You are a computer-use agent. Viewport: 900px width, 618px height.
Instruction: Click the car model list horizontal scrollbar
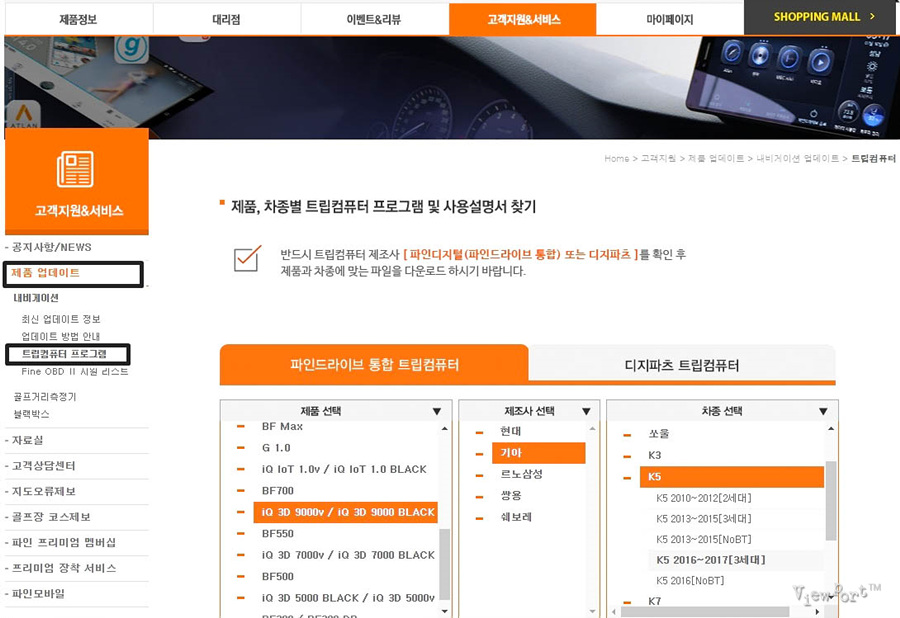(x=705, y=612)
